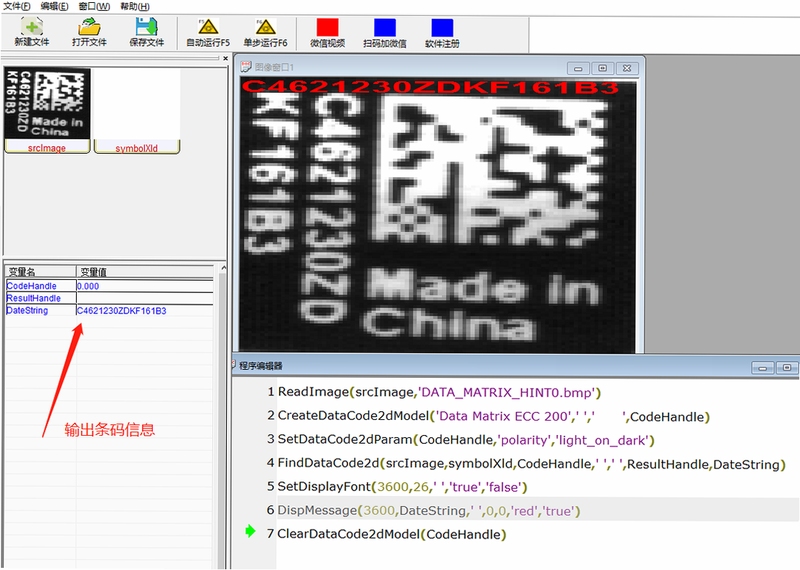
Task: Open the 编辑(E) menu
Action: (x=55, y=6)
